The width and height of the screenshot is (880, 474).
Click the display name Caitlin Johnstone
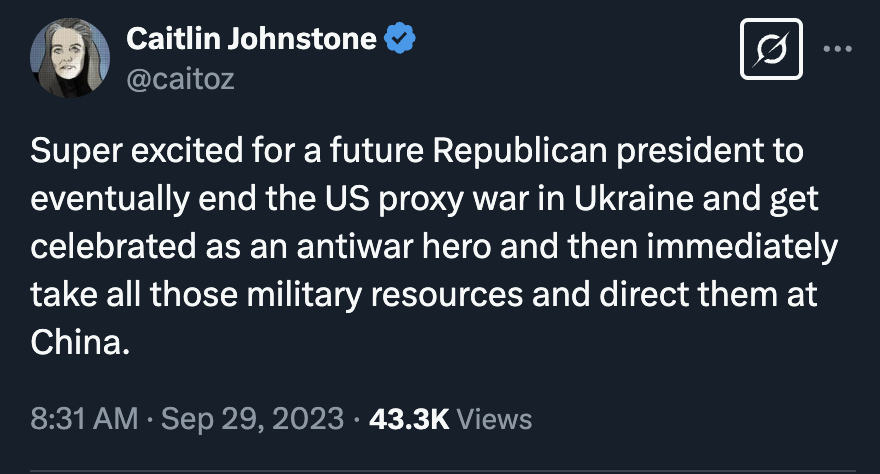coord(252,39)
